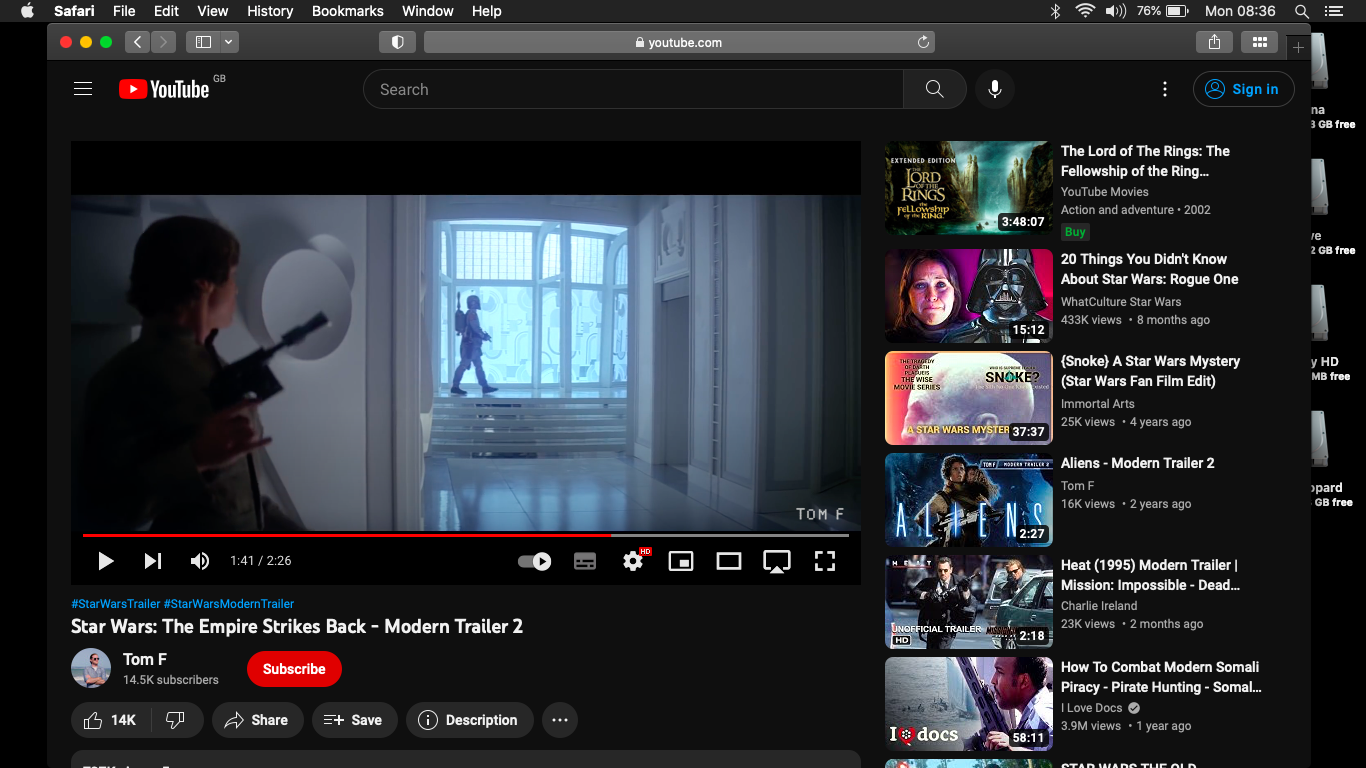Turn on subtitles/closed captions
The height and width of the screenshot is (768, 1366).
click(x=585, y=561)
